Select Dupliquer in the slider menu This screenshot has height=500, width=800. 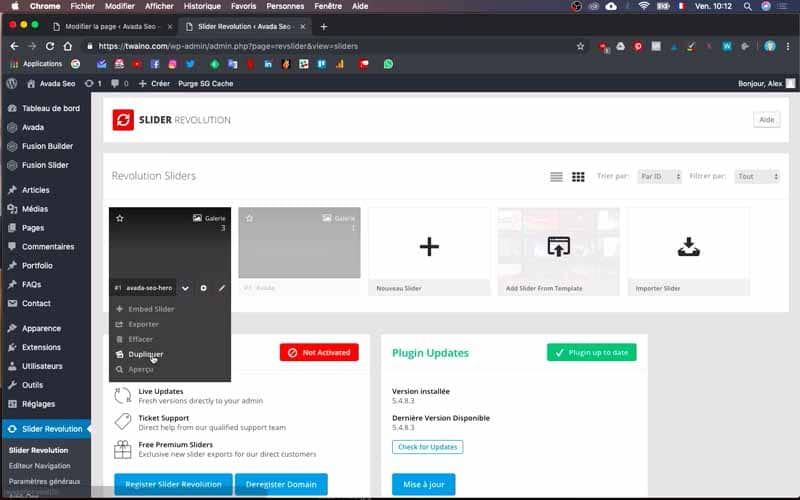coord(145,354)
